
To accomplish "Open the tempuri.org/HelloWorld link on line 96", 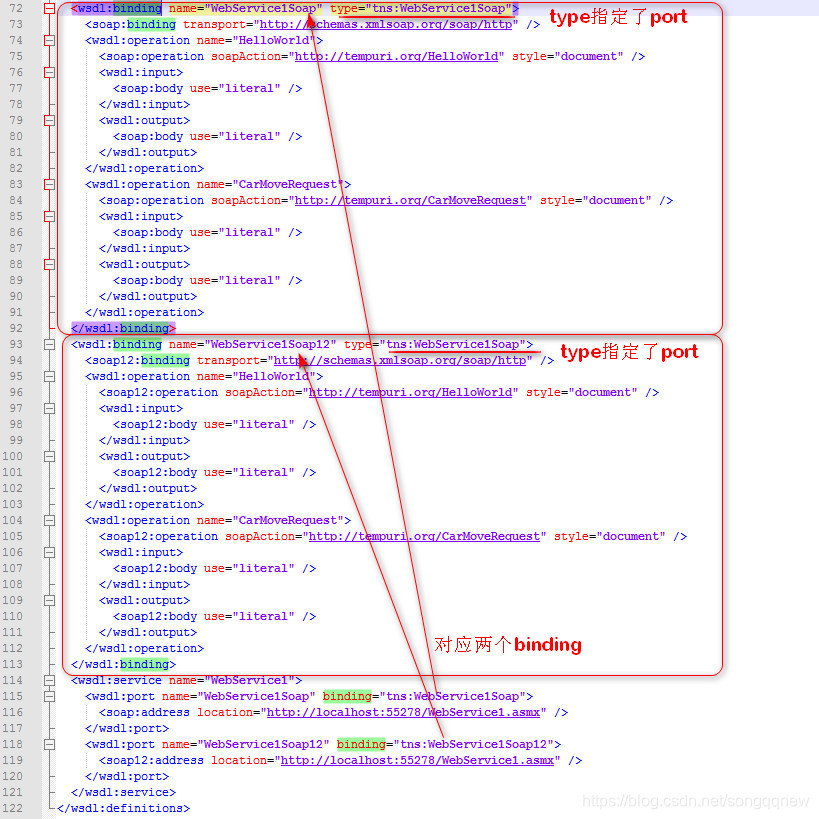I will pyautogui.click(x=411, y=392).
